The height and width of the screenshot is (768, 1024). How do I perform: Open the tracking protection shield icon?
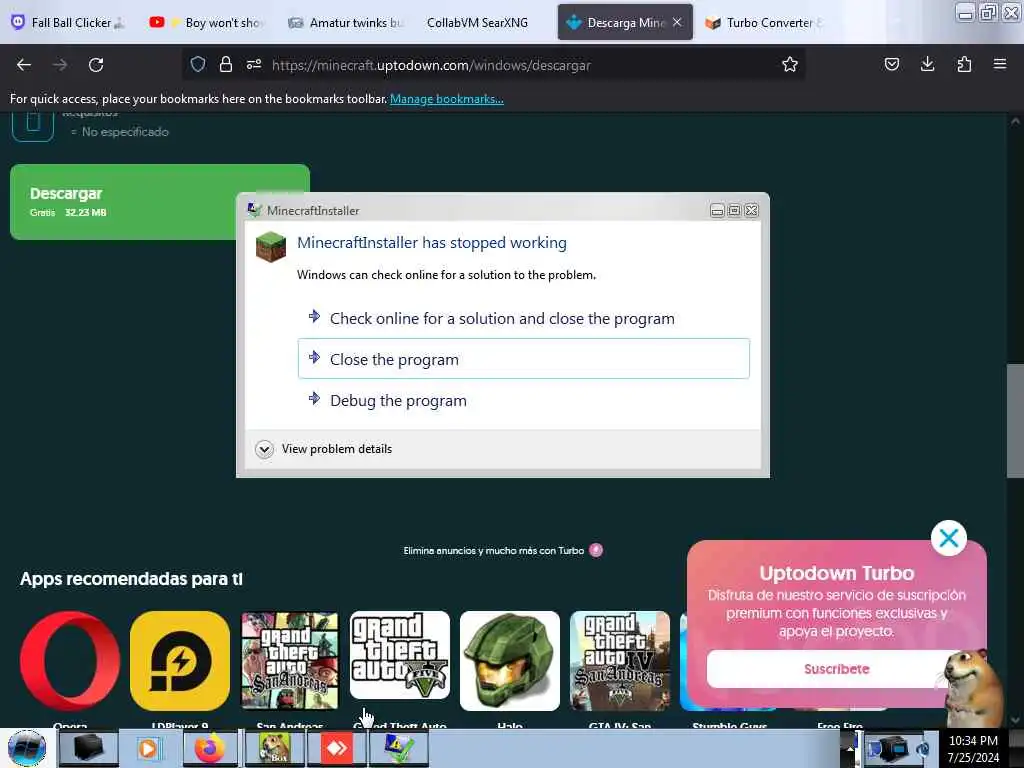click(198, 65)
